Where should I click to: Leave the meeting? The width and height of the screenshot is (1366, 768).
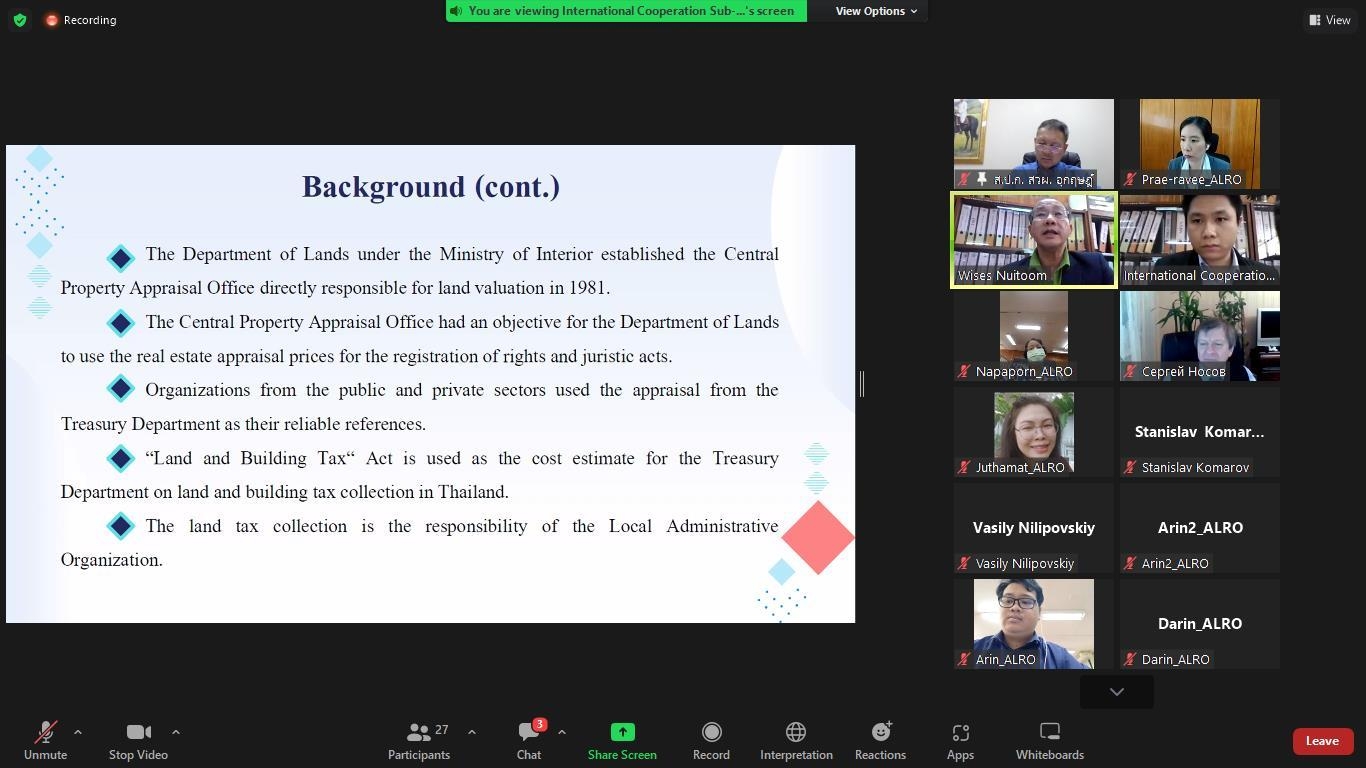pos(1322,741)
